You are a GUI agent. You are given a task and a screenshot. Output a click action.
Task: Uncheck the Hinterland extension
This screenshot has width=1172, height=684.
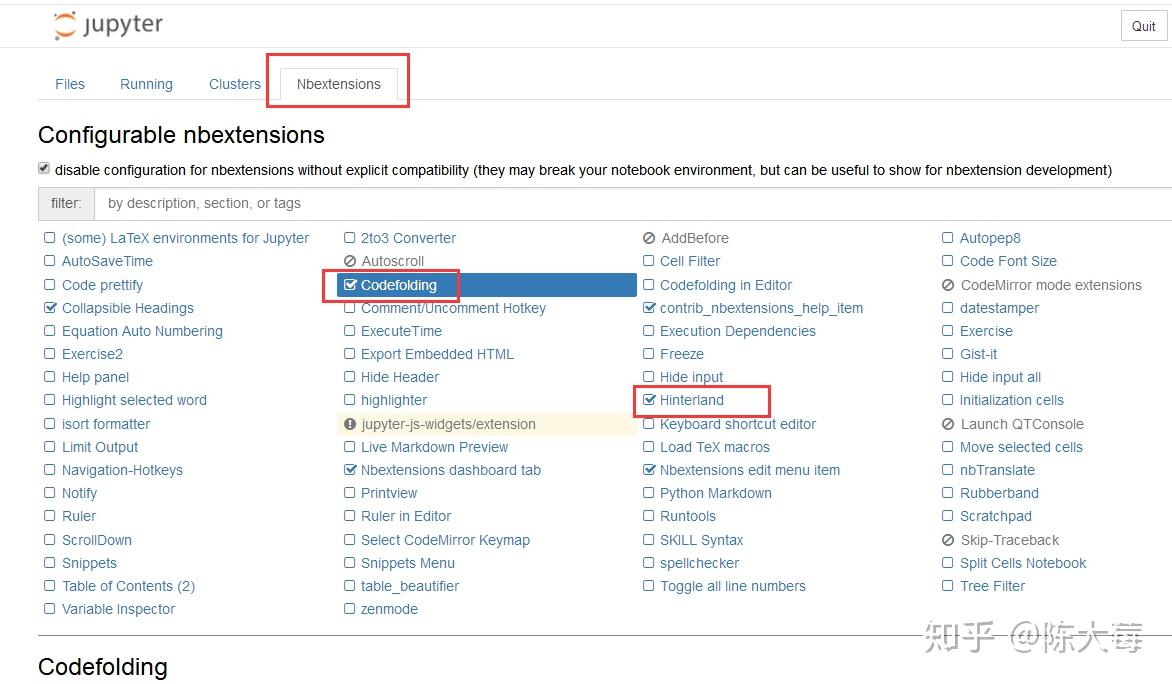[x=649, y=400]
